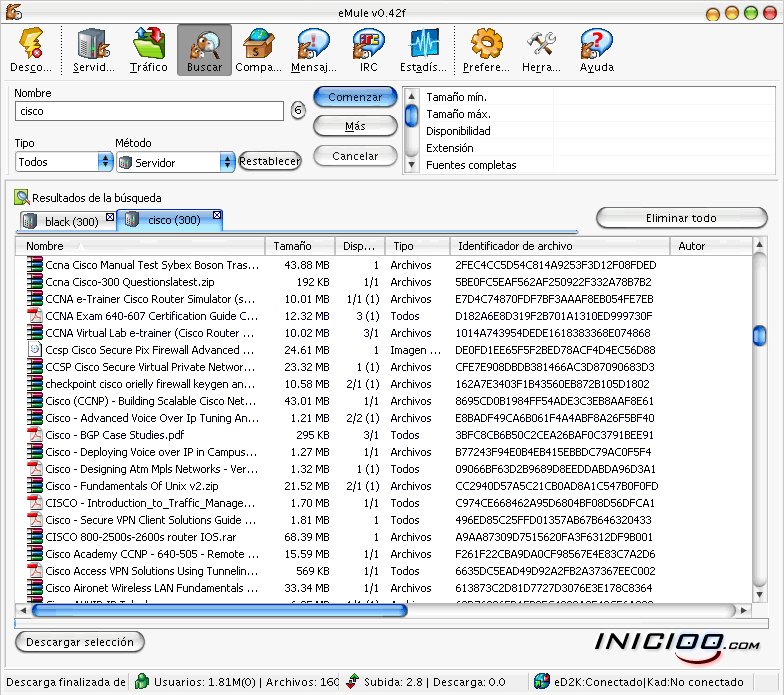Click the Tamaño mín. filter row
The height and width of the screenshot is (695, 784).
598,97
